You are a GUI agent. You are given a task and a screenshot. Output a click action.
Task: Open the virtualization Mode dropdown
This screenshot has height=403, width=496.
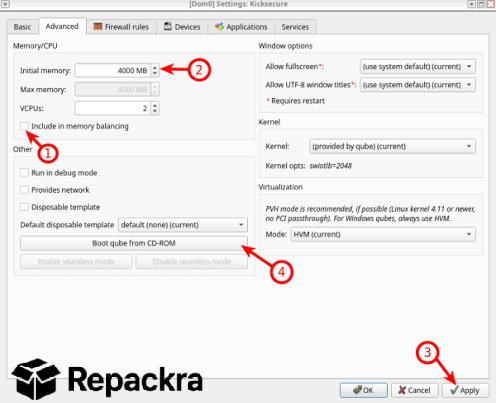point(383,234)
